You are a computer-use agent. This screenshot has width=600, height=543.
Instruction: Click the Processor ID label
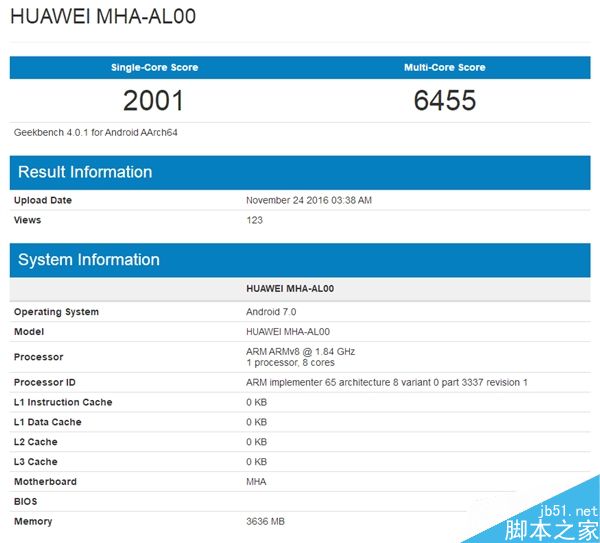(45, 382)
